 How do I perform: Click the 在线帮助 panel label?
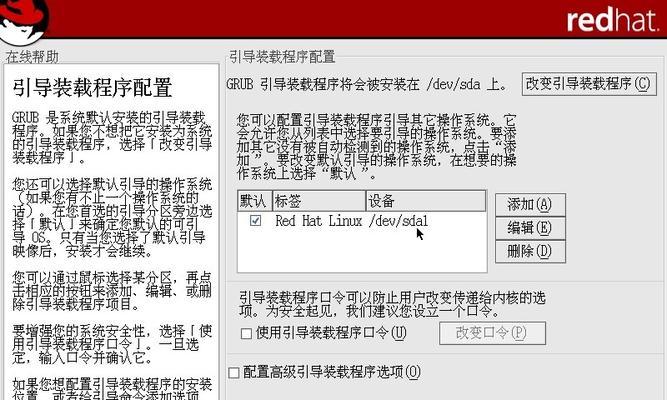click(32, 57)
